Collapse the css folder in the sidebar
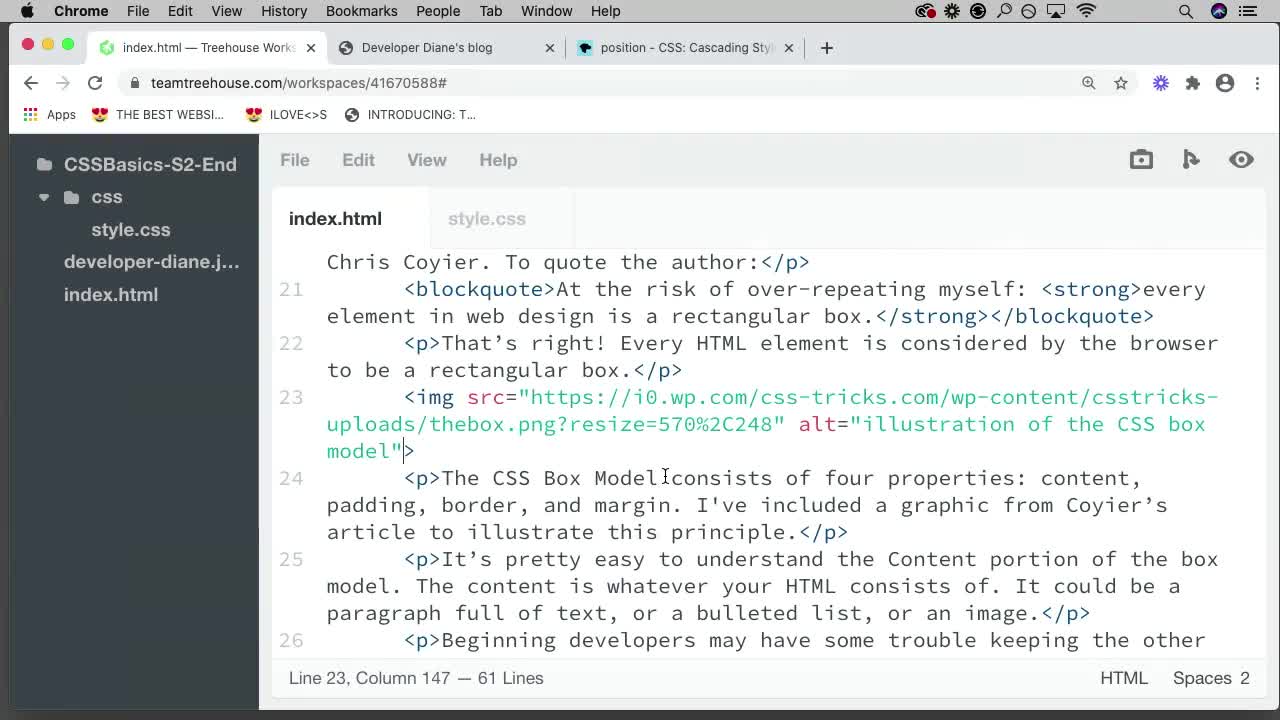1280x720 pixels. 44,197
